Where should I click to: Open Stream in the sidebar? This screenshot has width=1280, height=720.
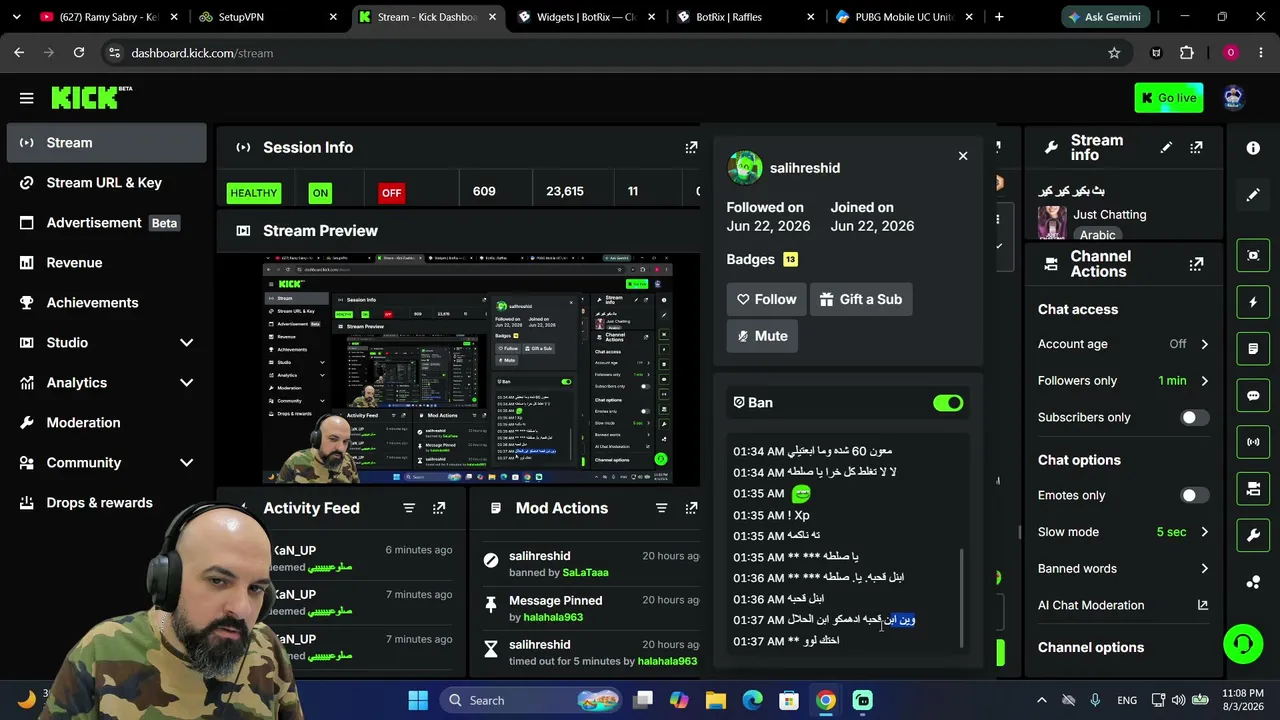tap(106, 143)
